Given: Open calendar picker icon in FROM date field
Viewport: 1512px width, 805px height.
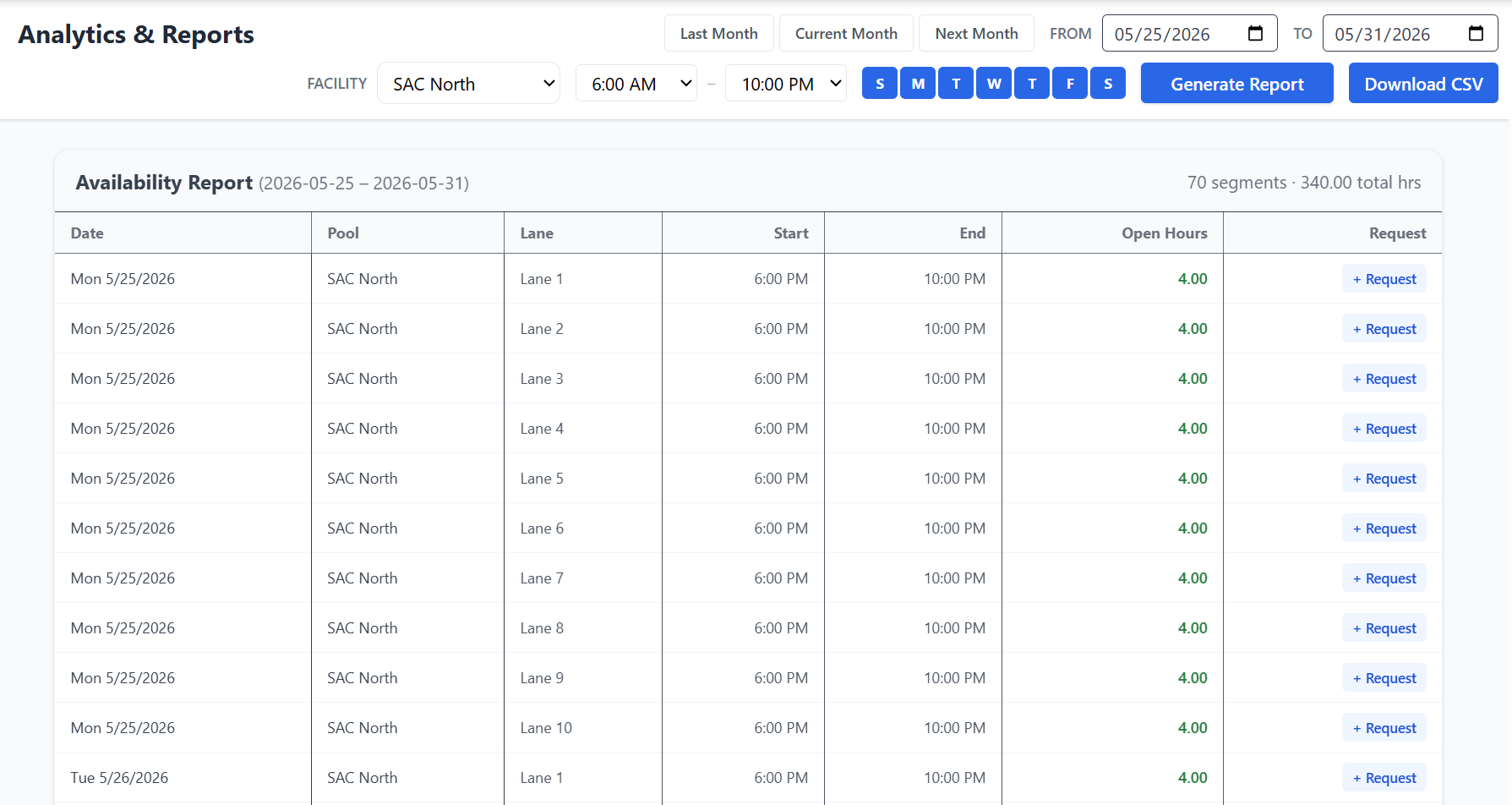Looking at the screenshot, I should tap(1255, 34).
